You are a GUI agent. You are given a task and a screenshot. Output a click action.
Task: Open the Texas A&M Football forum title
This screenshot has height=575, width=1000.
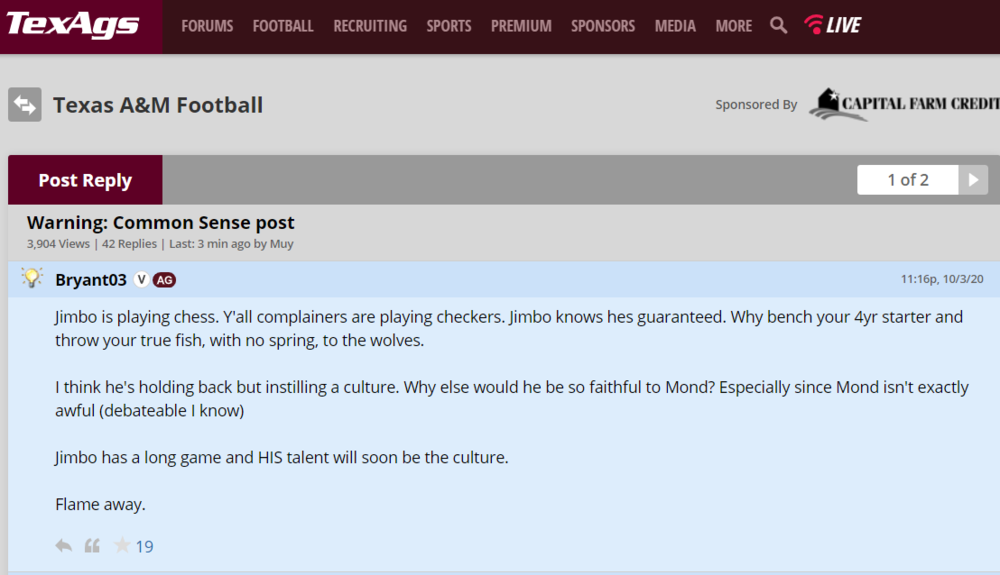pos(158,105)
